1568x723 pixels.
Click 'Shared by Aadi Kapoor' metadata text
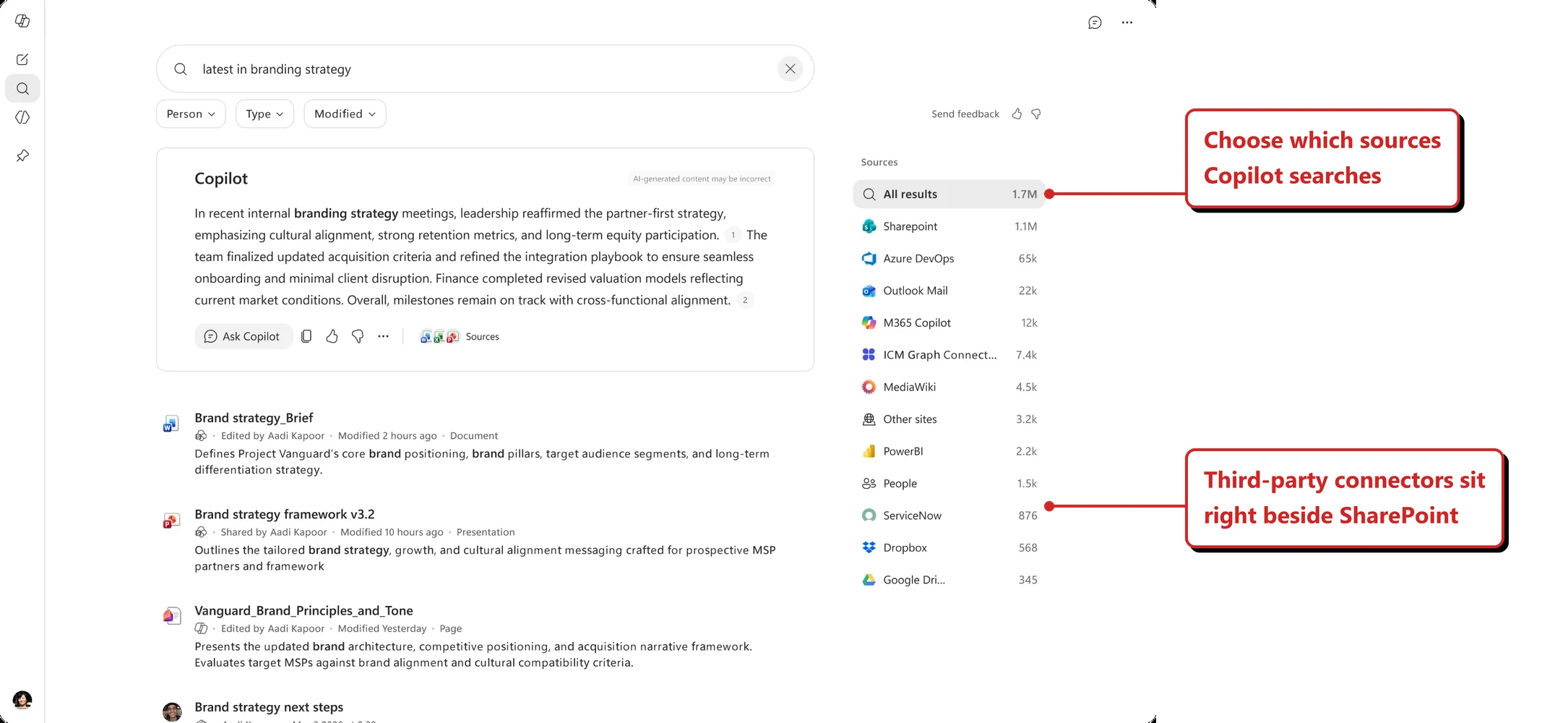click(274, 532)
